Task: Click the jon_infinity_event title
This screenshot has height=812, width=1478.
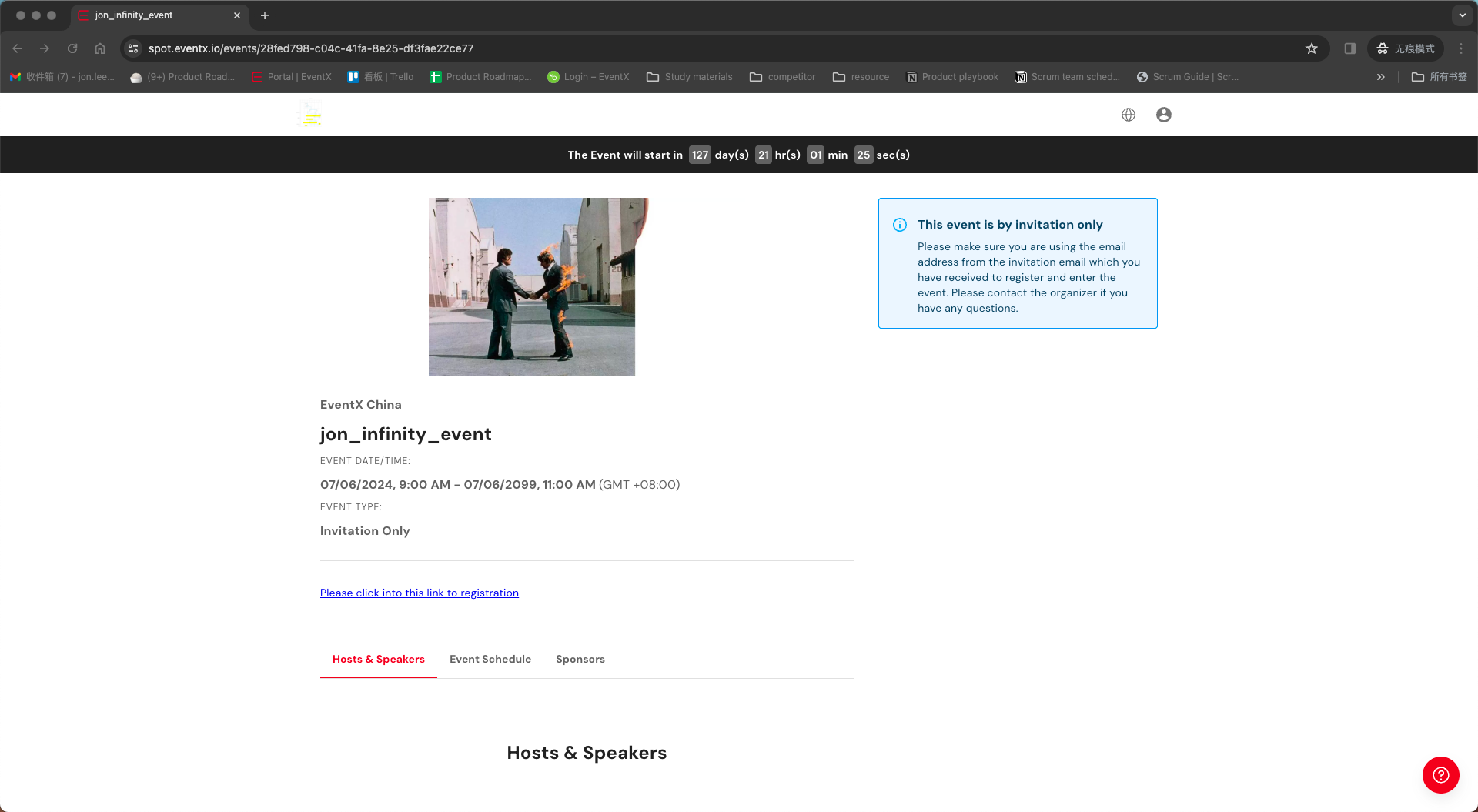Action: click(x=406, y=434)
